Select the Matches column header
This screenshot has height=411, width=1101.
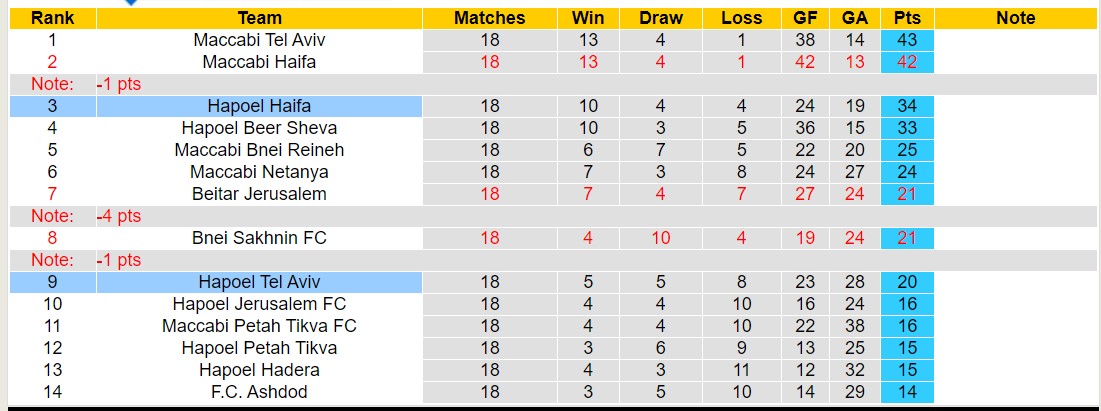pos(489,18)
